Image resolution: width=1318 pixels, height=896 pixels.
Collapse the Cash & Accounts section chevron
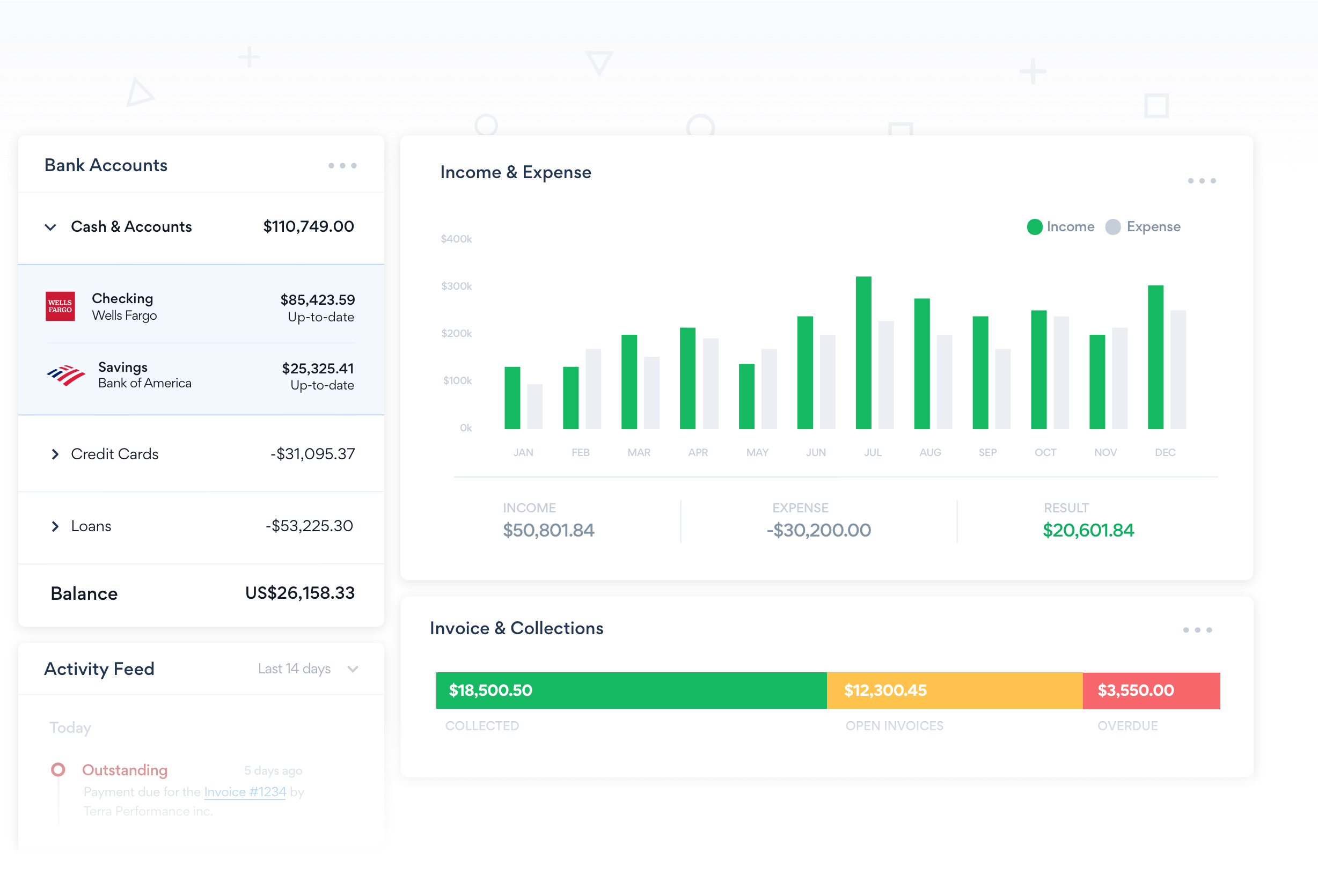tap(50, 227)
